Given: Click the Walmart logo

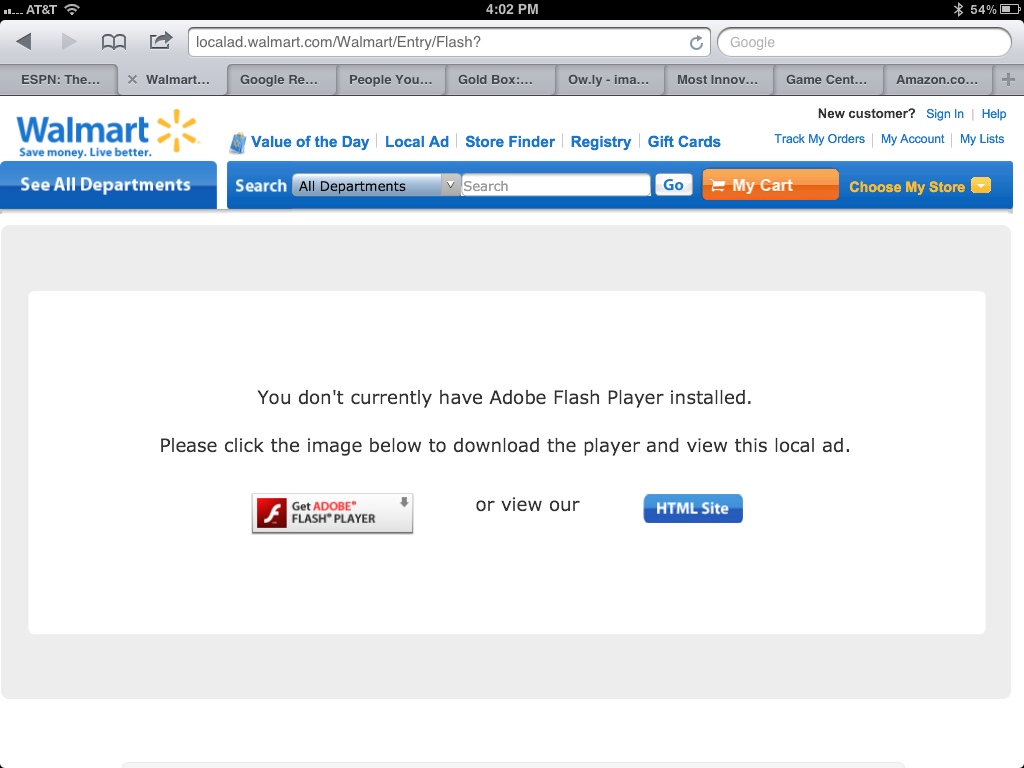Looking at the screenshot, I should (107, 133).
